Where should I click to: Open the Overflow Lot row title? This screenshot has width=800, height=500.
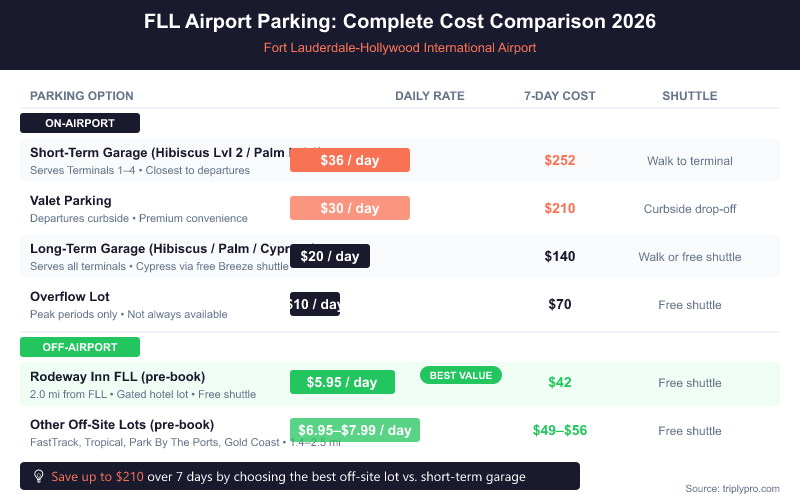tap(70, 297)
